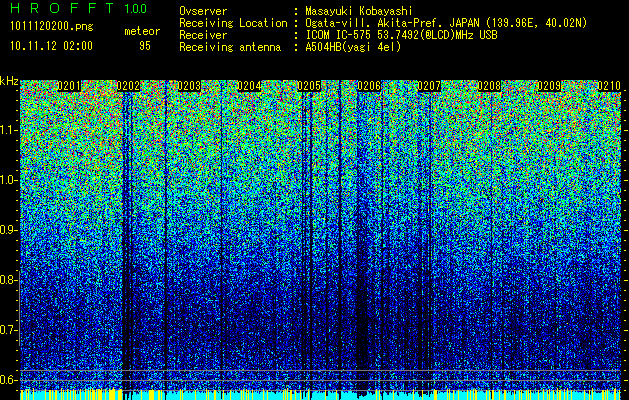Click the 0.7 frequency axis label

click(8, 330)
